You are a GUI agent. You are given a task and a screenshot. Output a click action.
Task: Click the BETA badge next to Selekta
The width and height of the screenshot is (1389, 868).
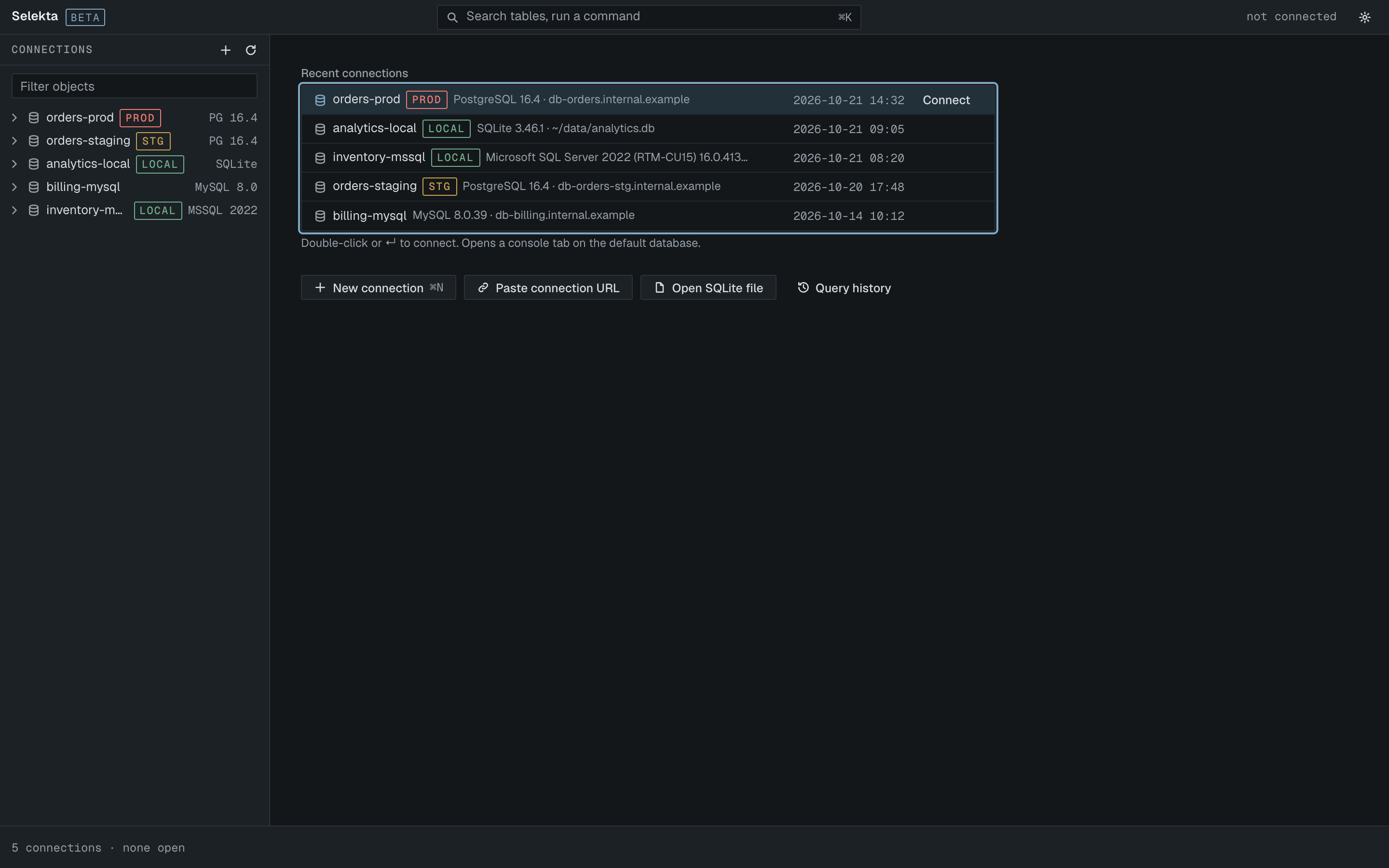click(x=85, y=17)
